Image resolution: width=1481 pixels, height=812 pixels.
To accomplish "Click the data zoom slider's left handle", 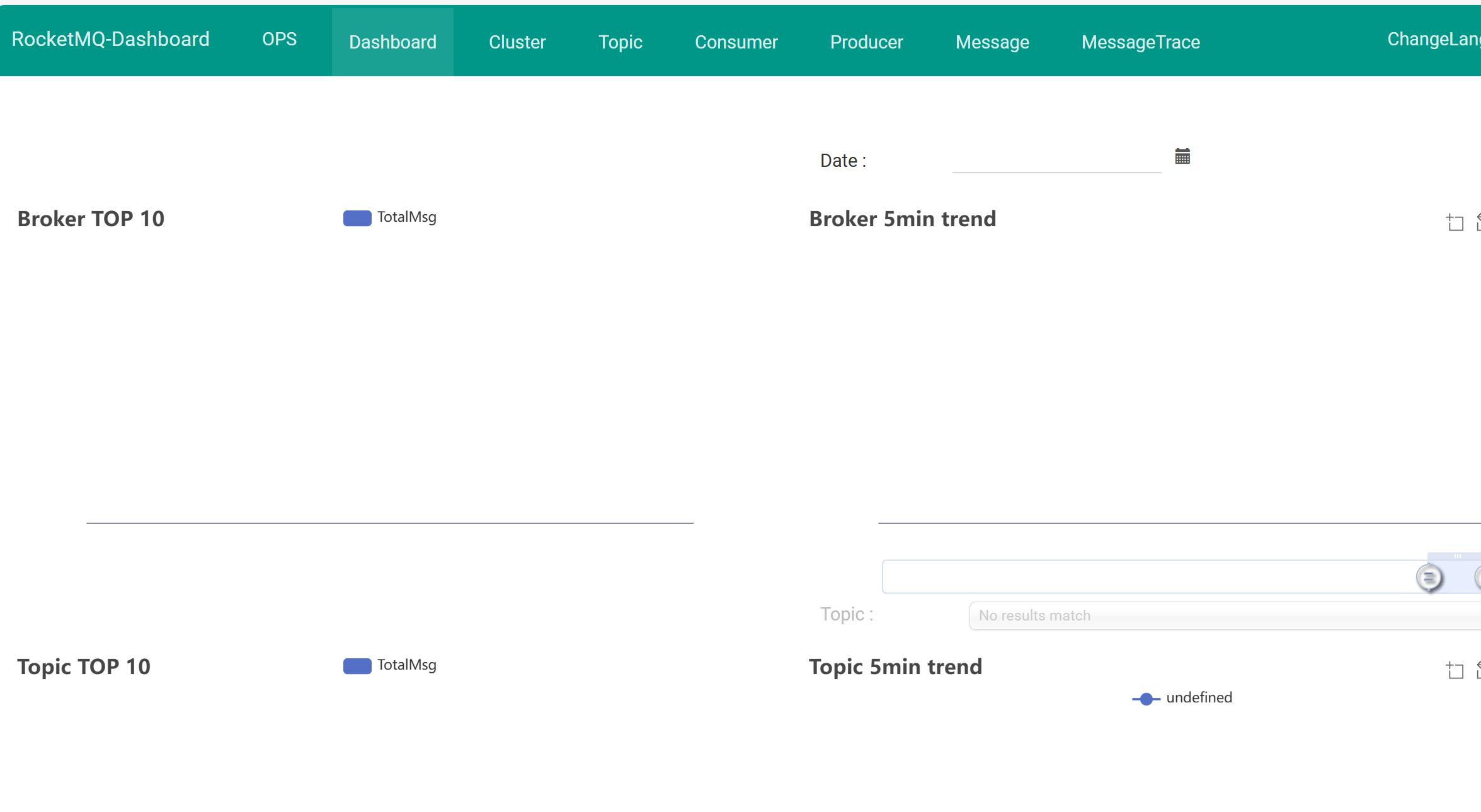I will click(x=1429, y=577).
